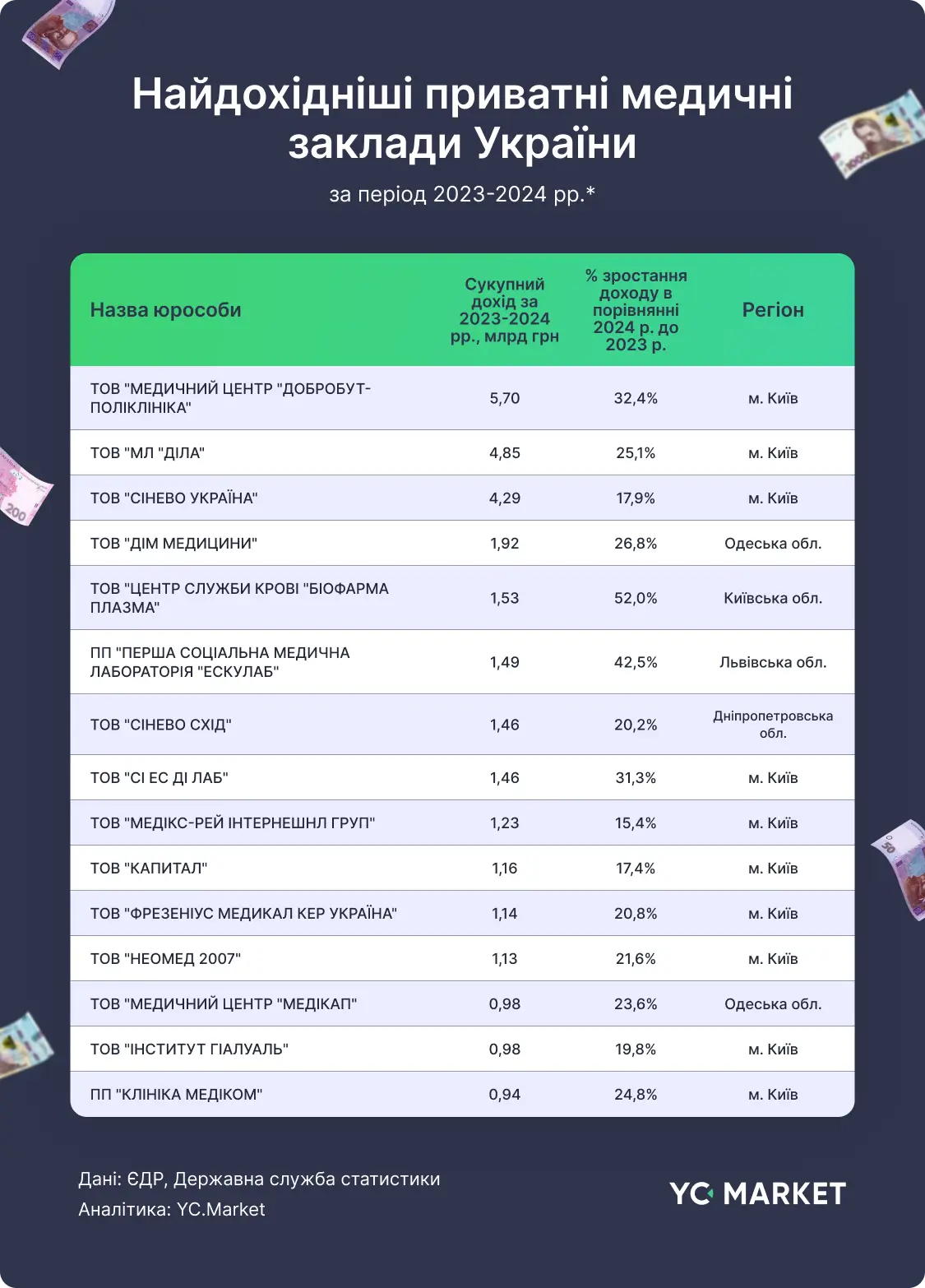
Task: Click the 'Назва юрособи' column header
Action: pyautogui.click(x=165, y=310)
